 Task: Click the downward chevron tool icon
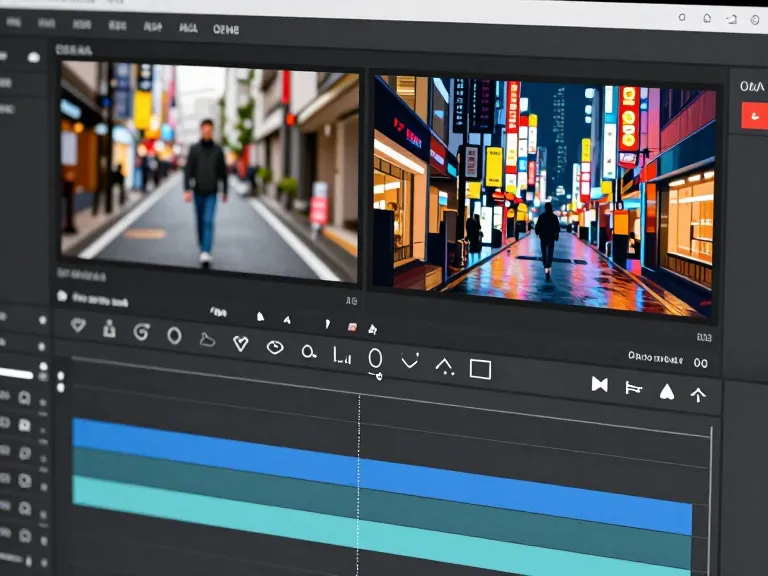[409, 360]
